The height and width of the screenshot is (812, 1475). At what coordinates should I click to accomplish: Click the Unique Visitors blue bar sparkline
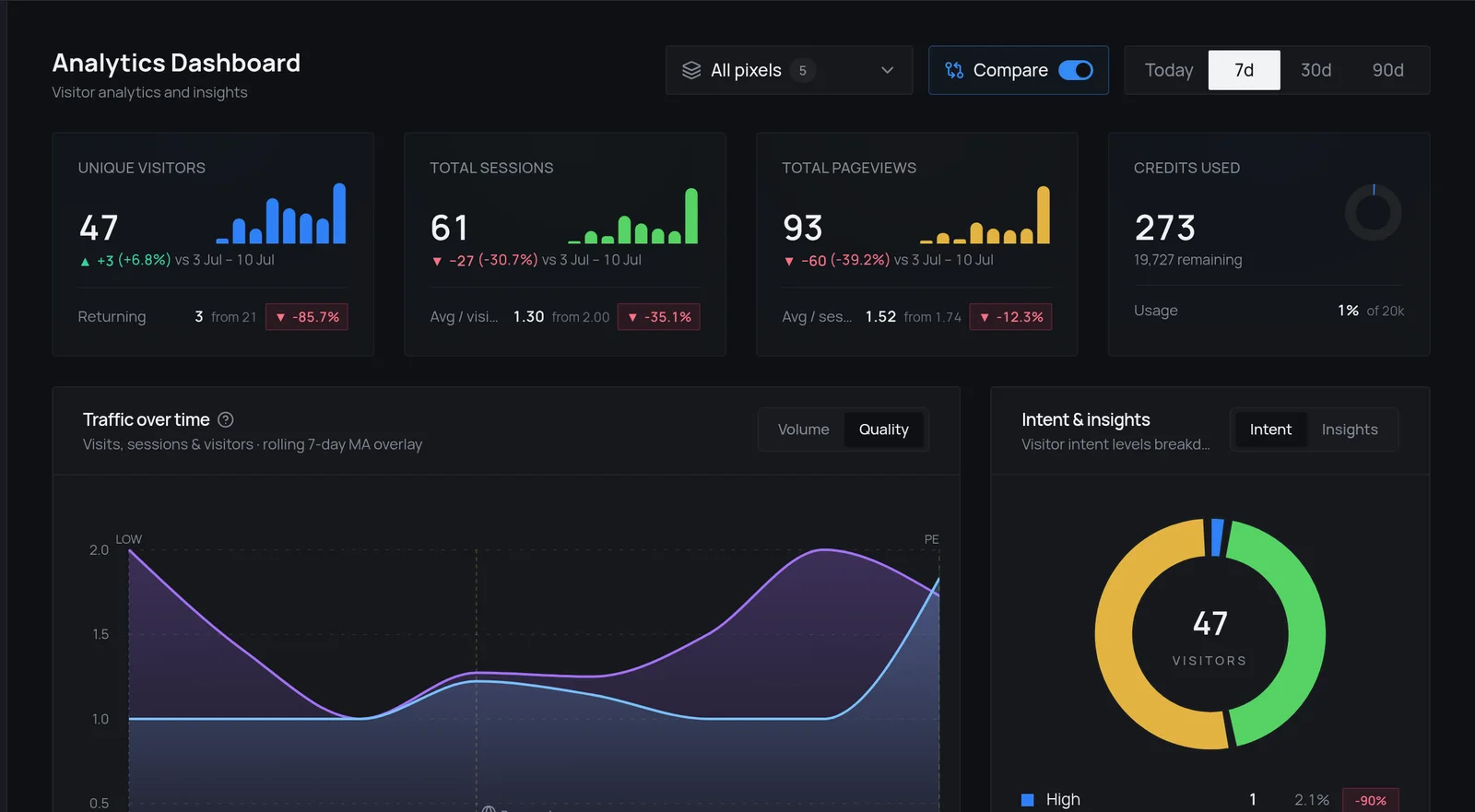(281, 213)
